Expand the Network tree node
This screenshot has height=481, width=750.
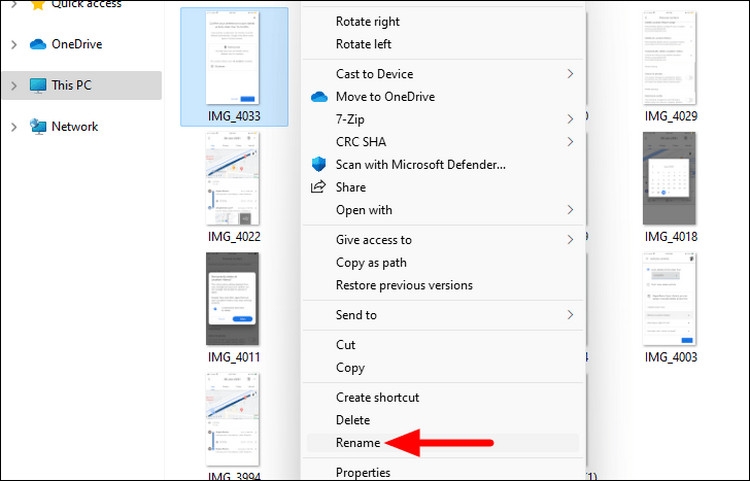14,127
